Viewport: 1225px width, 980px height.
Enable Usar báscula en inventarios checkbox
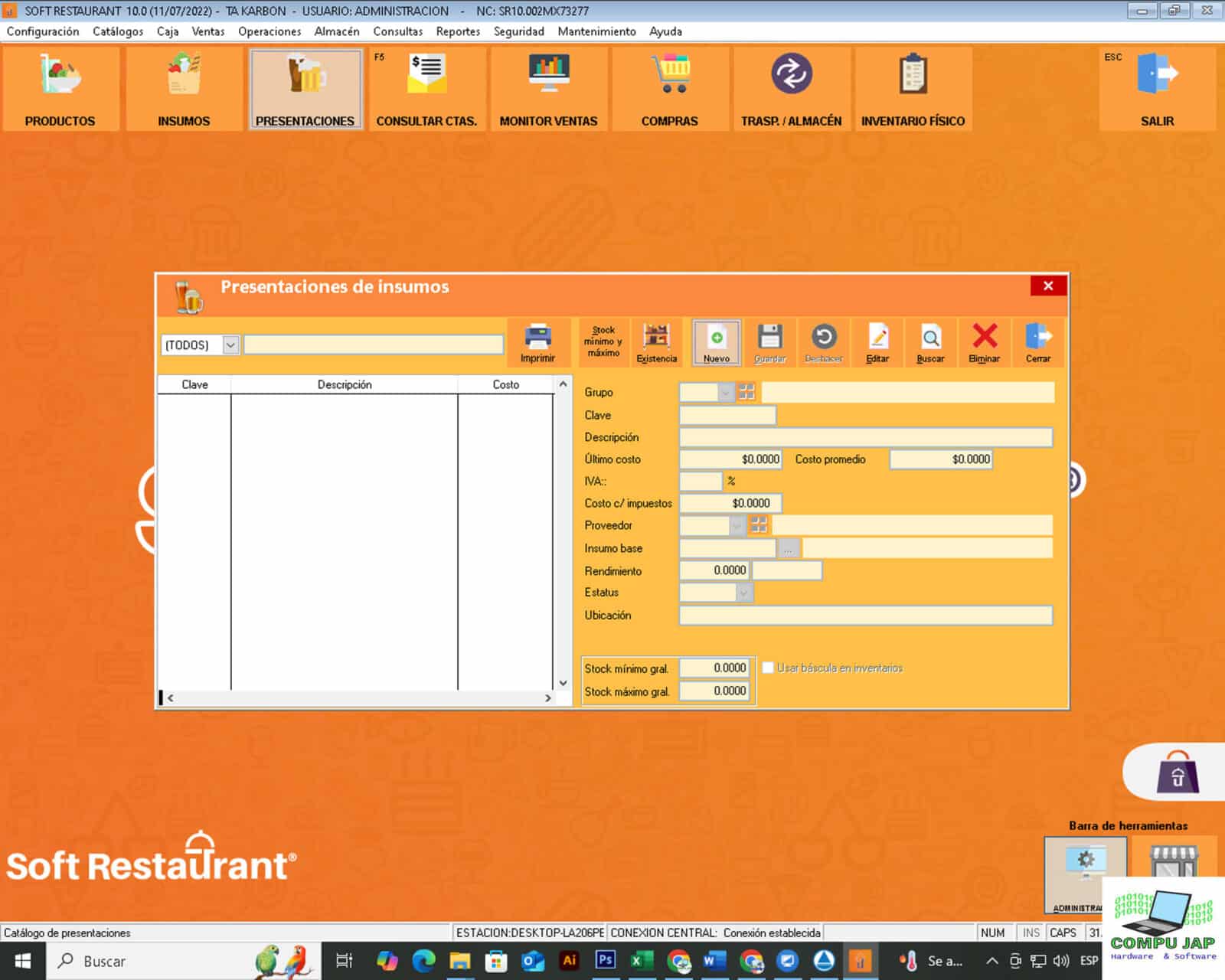click(768, 668)
